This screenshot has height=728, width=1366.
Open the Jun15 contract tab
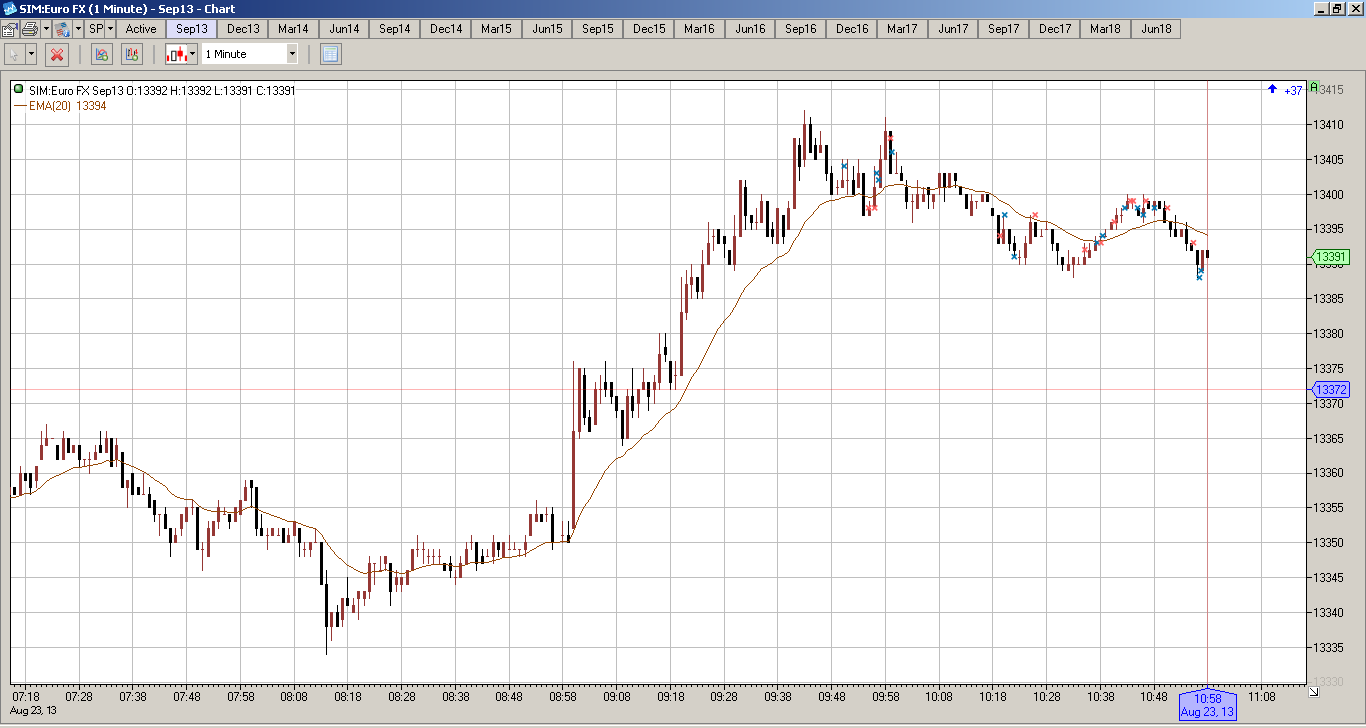(547, 29)
